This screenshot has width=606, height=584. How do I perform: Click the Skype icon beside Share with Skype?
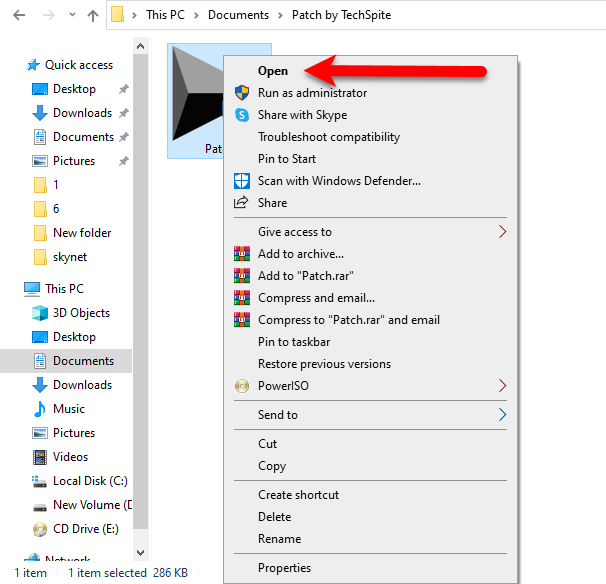(241, 115)
